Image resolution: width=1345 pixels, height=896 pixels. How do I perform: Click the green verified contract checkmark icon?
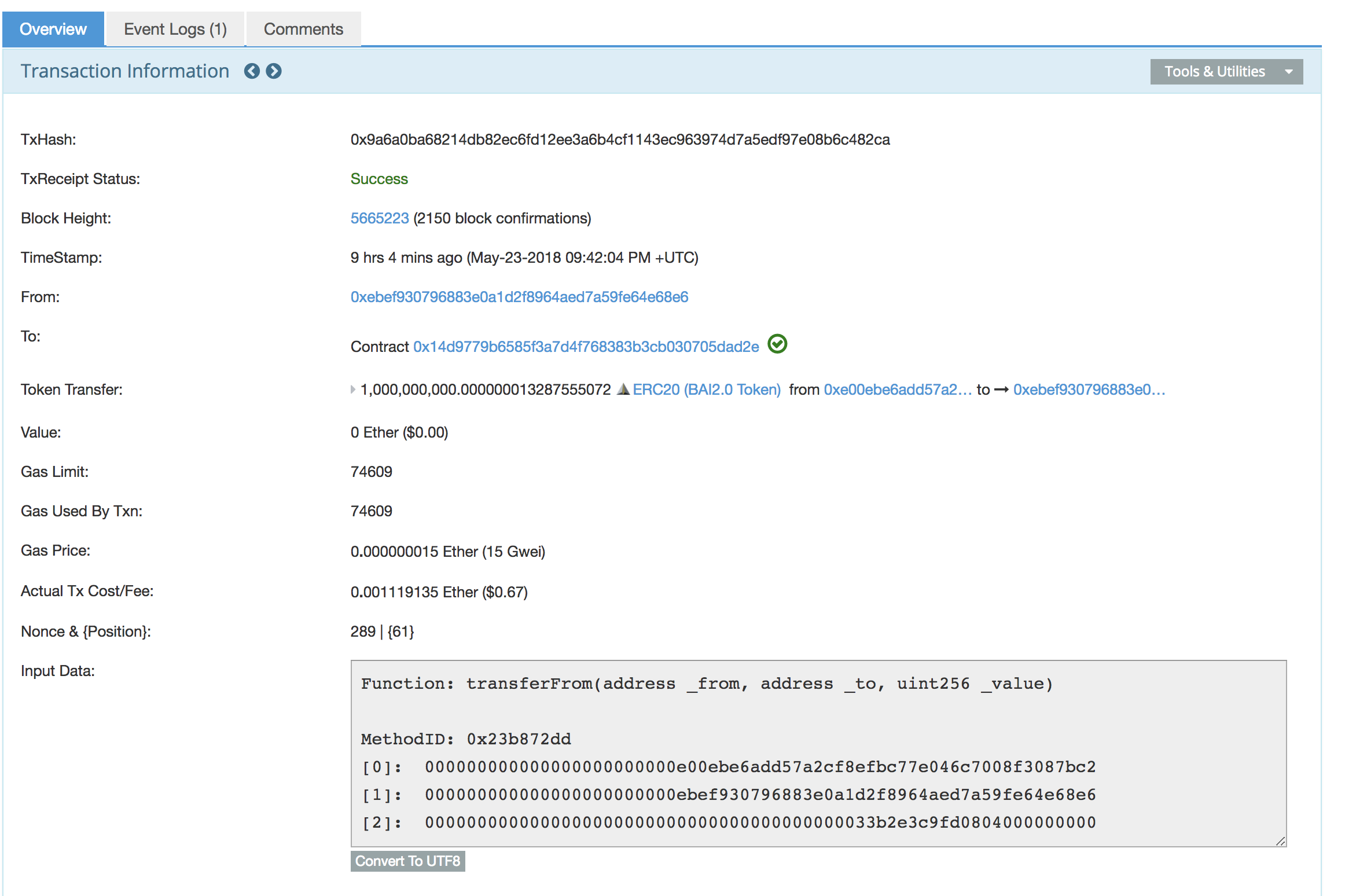(x=777, y=344)
